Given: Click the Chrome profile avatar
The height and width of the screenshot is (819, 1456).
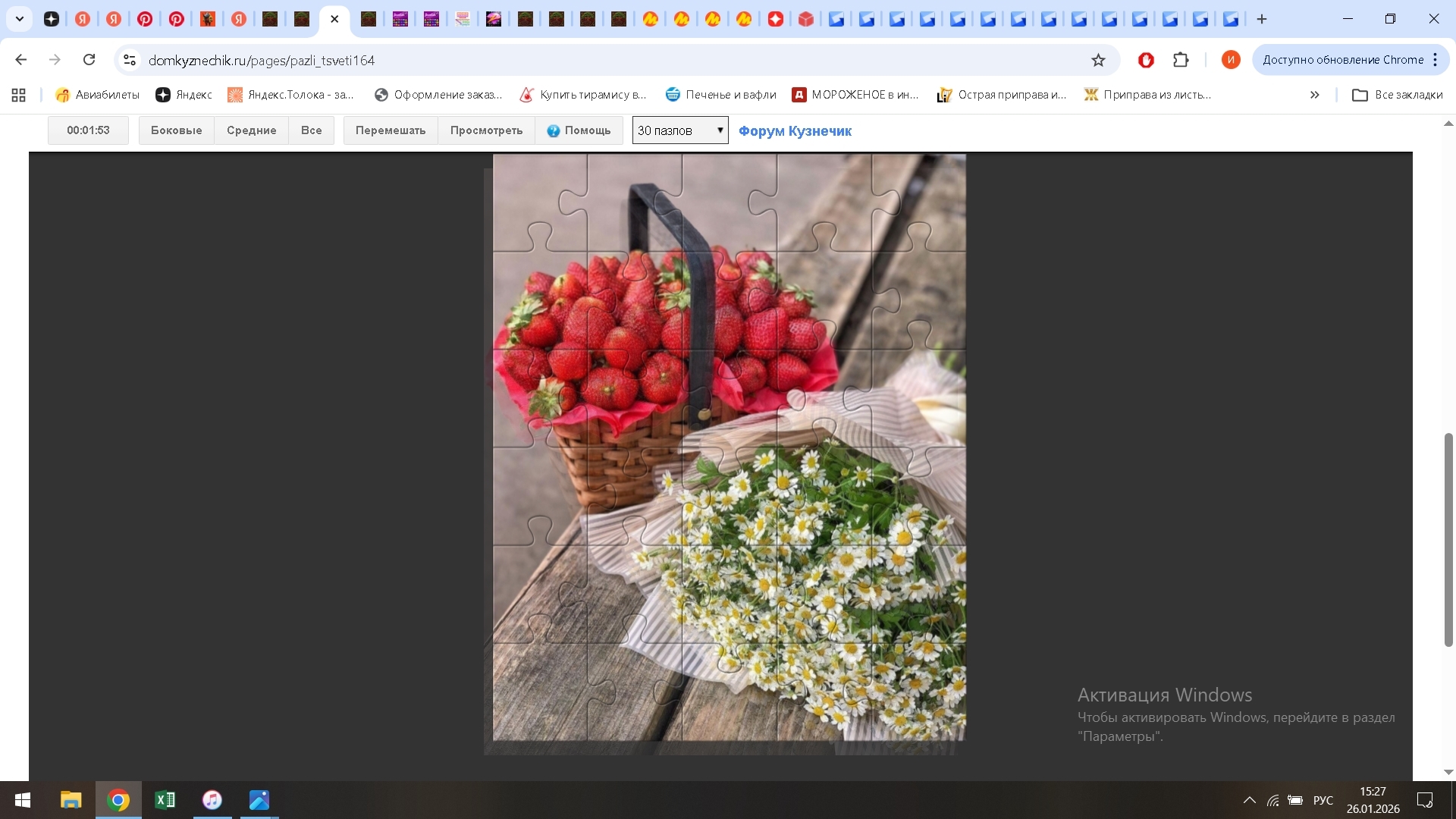Looking at the screenshot, I should click(x=1230, y=60).
